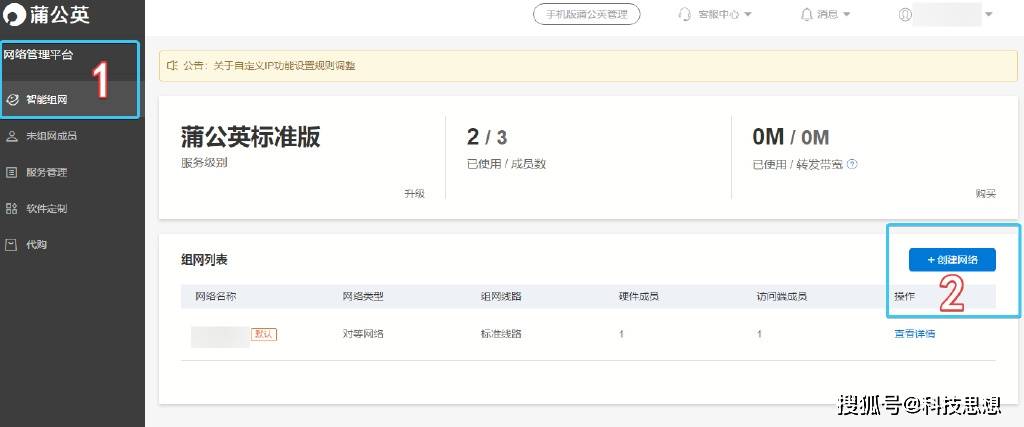Click the 组网线路 column header
The image size is (1024, 427).
pyautogui.click(x=501, y=296)
